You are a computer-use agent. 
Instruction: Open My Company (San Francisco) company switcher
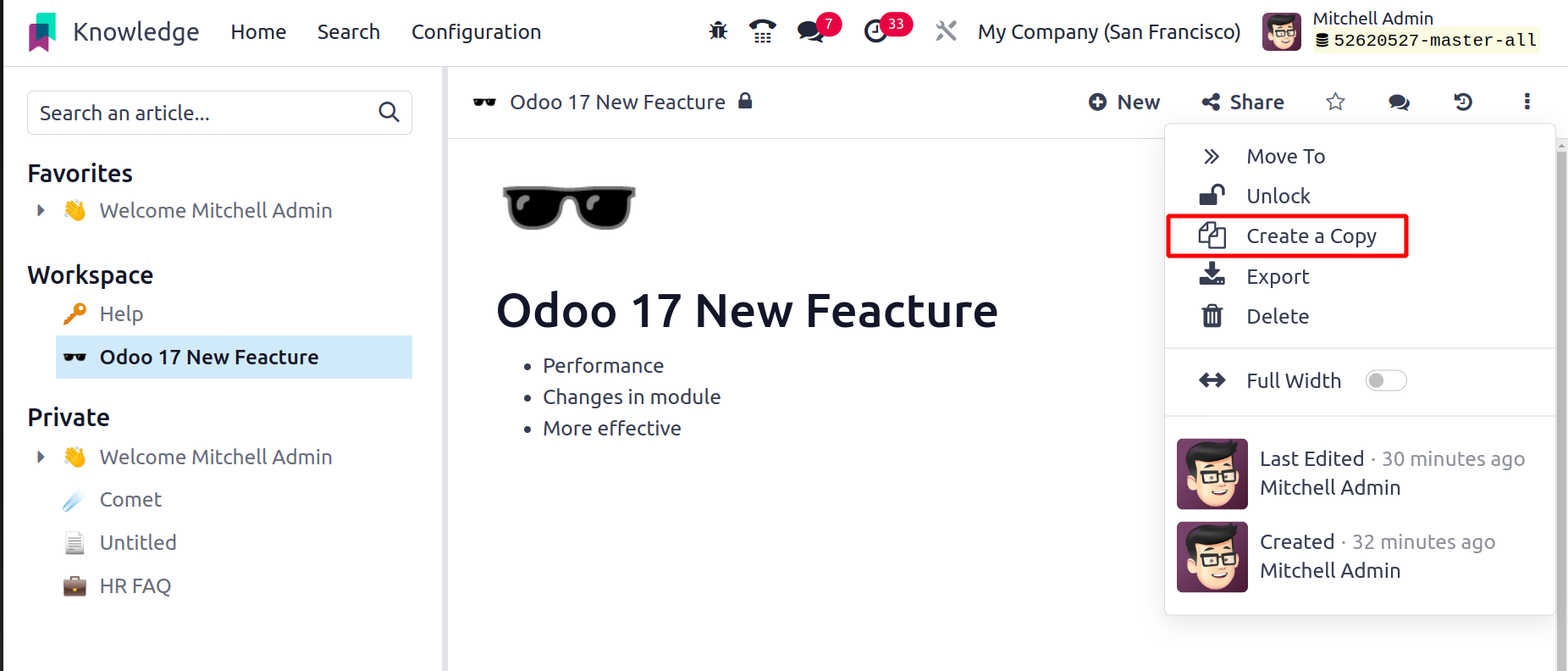[1108, 32]
